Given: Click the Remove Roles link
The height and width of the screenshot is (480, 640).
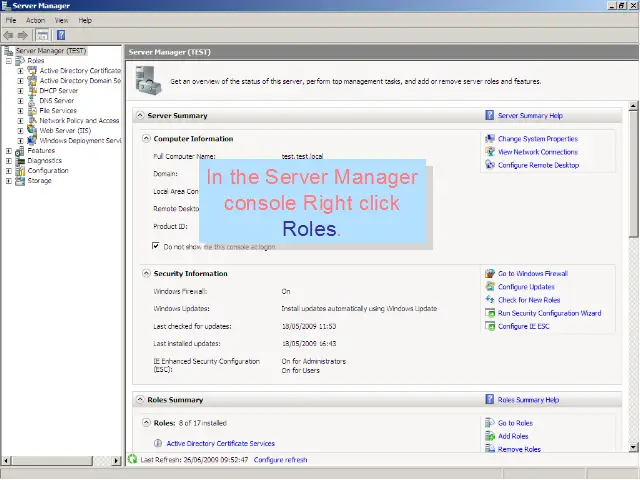Looking at the screenshot, I should pyautogui.click(x=519, y=449).
